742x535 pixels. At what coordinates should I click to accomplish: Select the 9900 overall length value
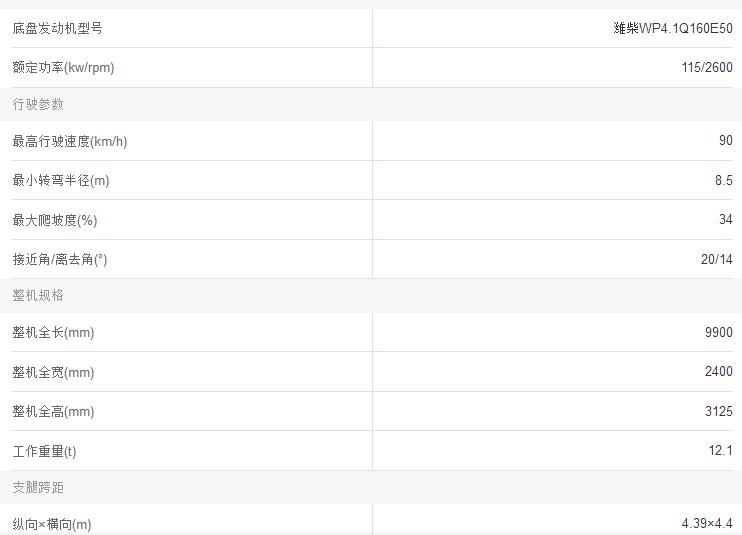click(x=718, y=332)
